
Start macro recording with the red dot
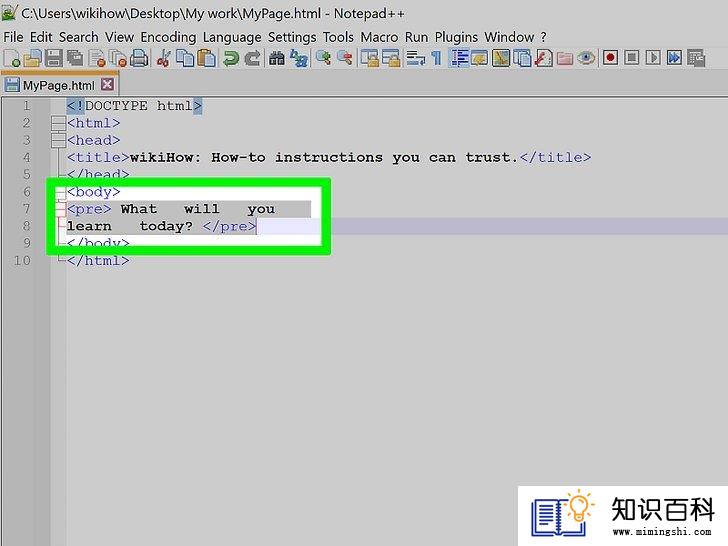coord(610,58)
